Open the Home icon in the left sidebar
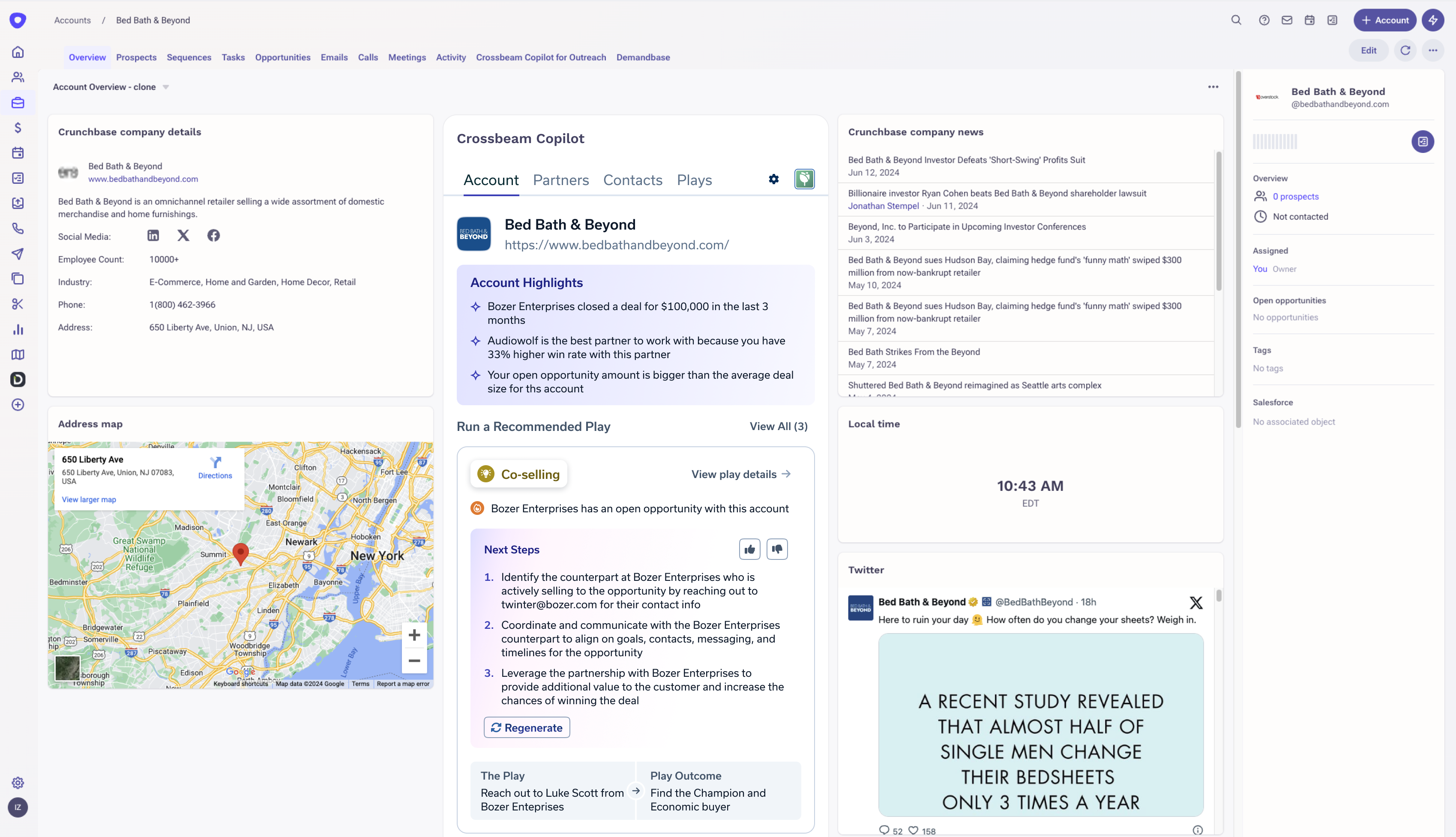Screen dimensions: 1456x837 click(18, 52)
